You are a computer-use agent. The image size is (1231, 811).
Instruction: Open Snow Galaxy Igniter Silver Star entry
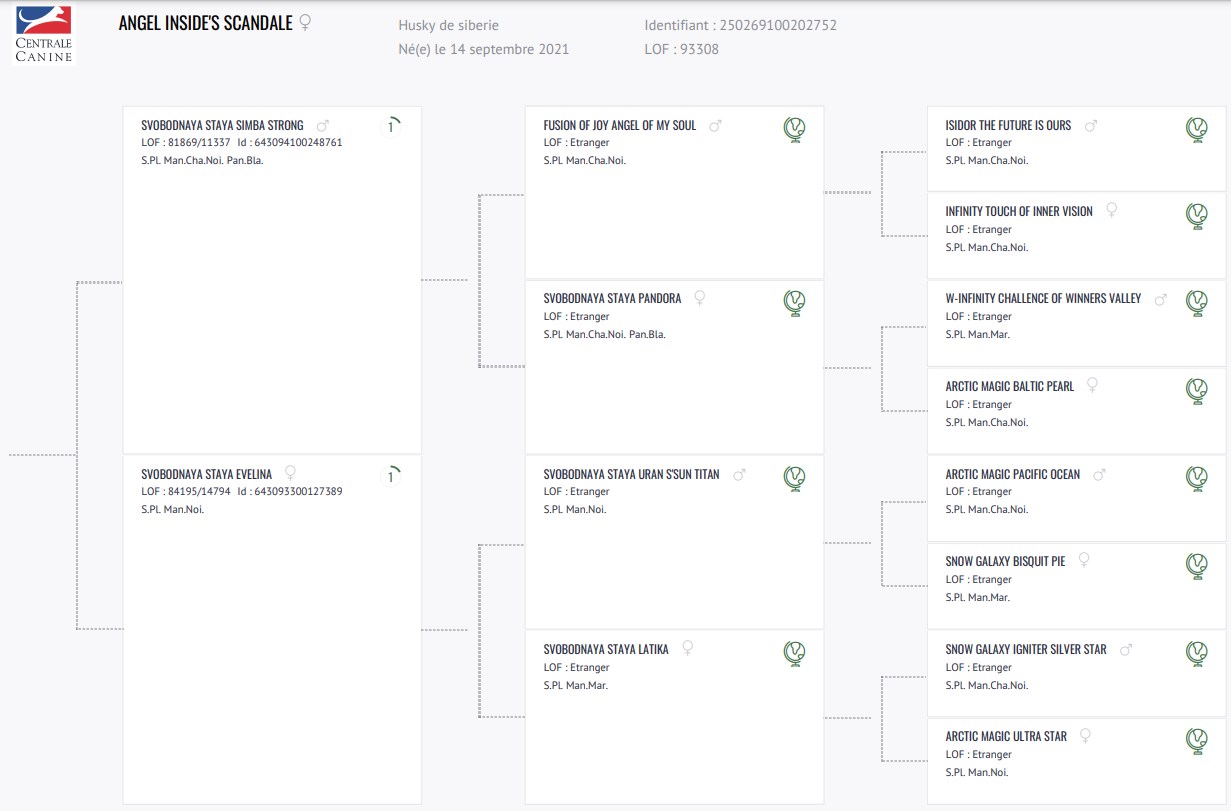(1026, 649)
